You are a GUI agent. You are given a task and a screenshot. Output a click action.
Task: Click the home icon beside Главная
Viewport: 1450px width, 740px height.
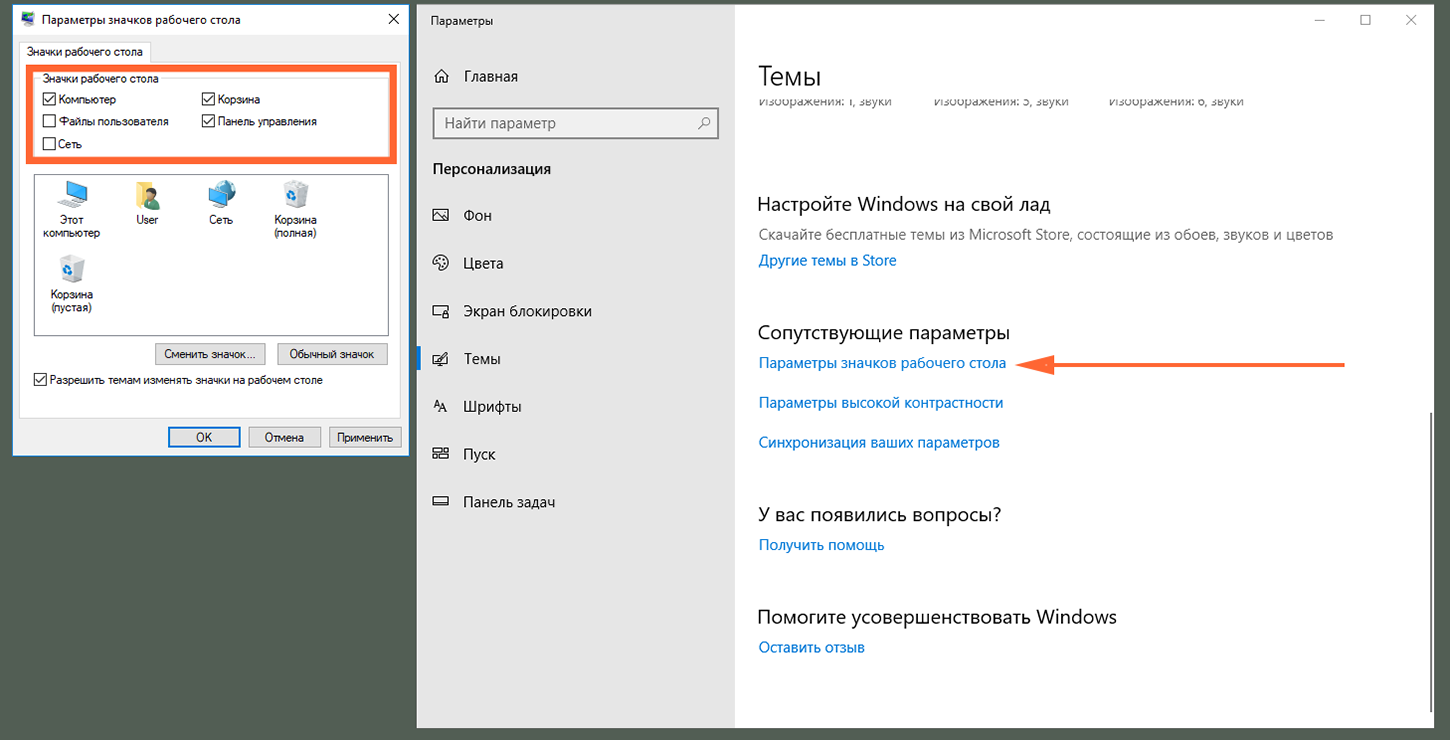pyautogui.click(x=441, y=77)
